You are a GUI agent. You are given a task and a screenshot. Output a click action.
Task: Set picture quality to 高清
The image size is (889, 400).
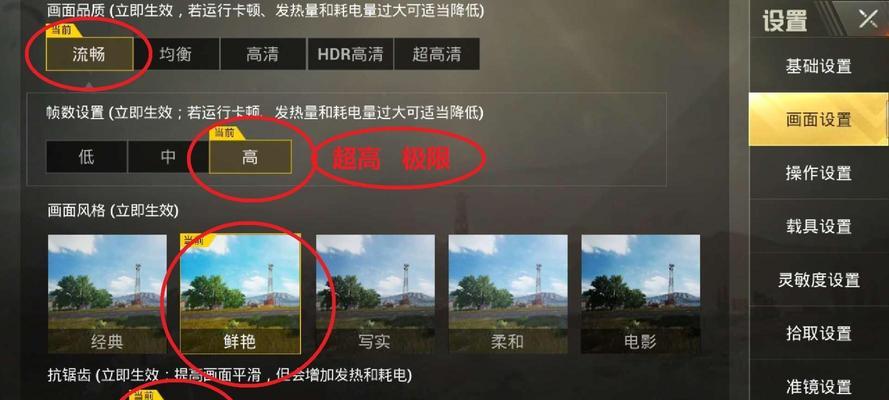point(263,54)
